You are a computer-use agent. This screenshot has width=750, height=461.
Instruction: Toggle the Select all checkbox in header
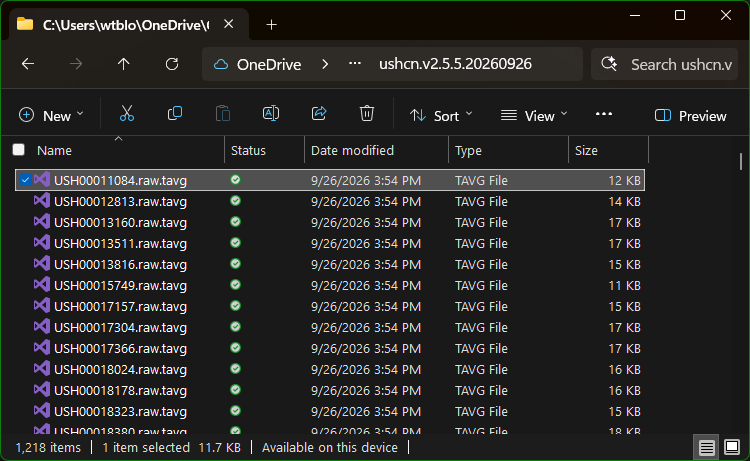19,150
